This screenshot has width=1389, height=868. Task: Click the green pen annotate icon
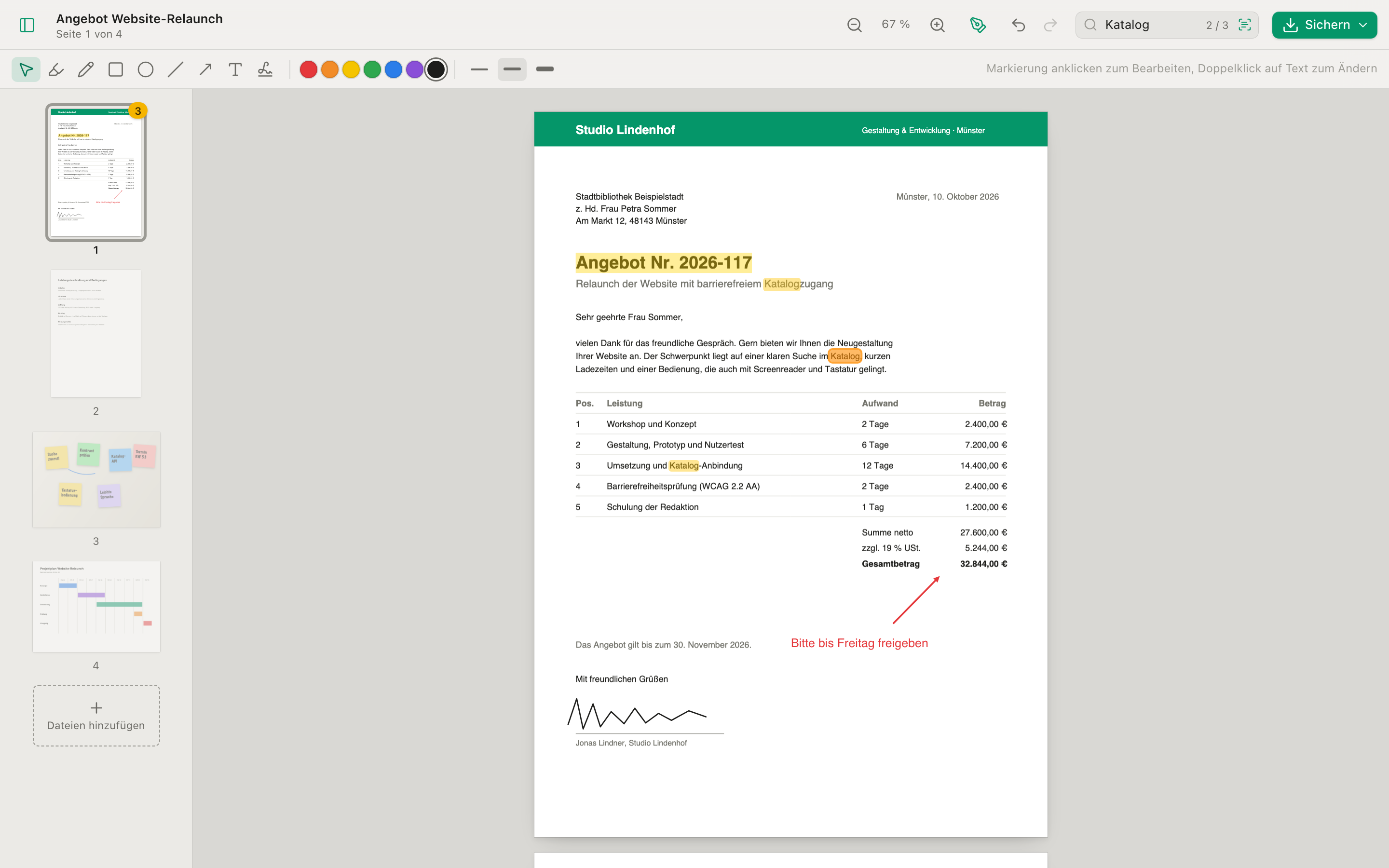pos(978,25)
